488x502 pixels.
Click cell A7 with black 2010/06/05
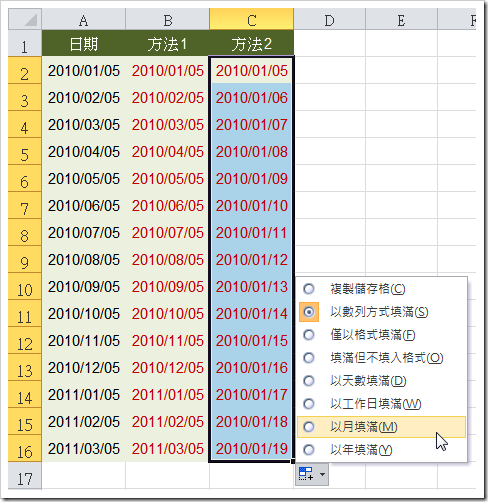84,205
